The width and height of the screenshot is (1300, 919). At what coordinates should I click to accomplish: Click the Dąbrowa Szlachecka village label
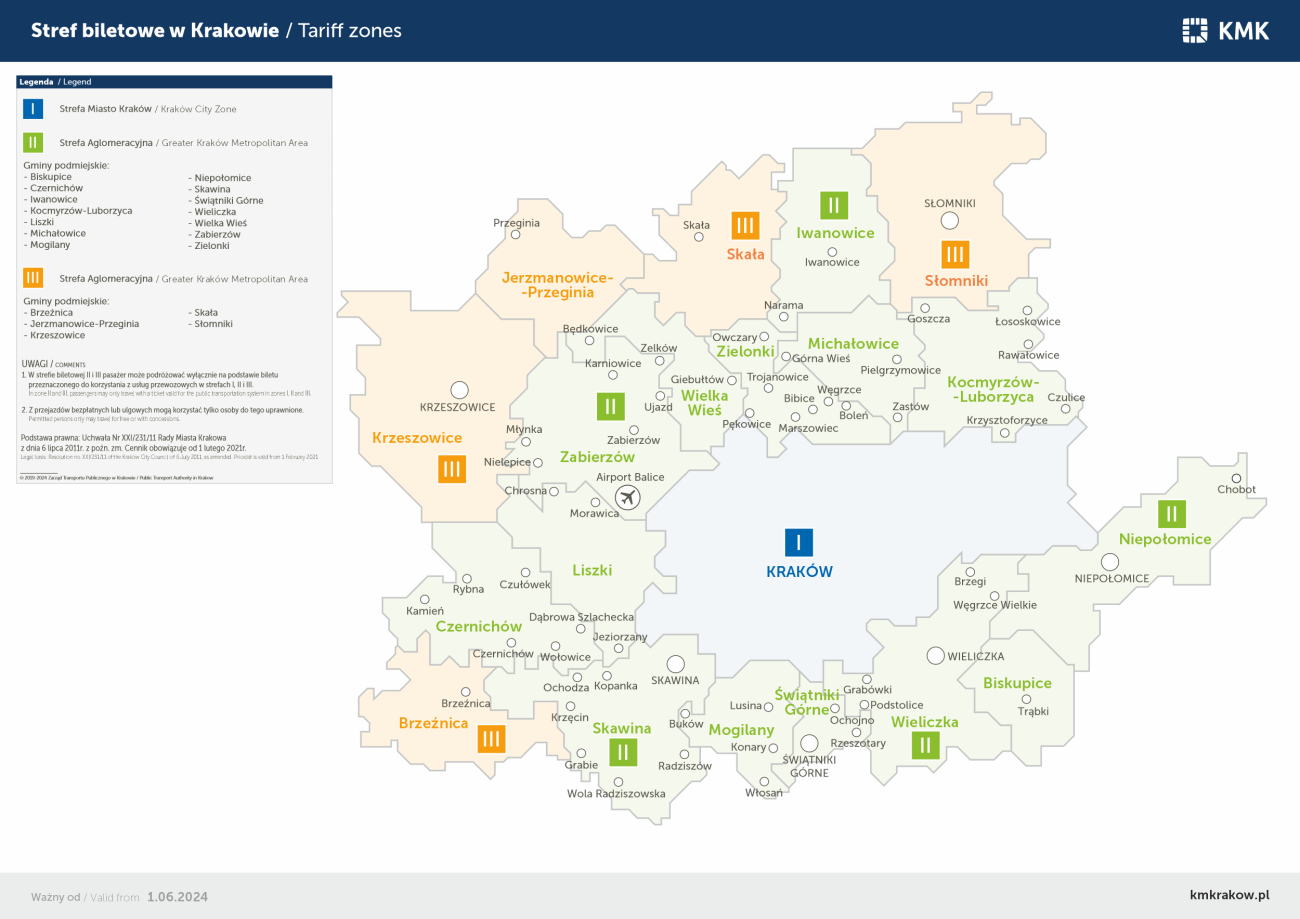coord(582,617)
